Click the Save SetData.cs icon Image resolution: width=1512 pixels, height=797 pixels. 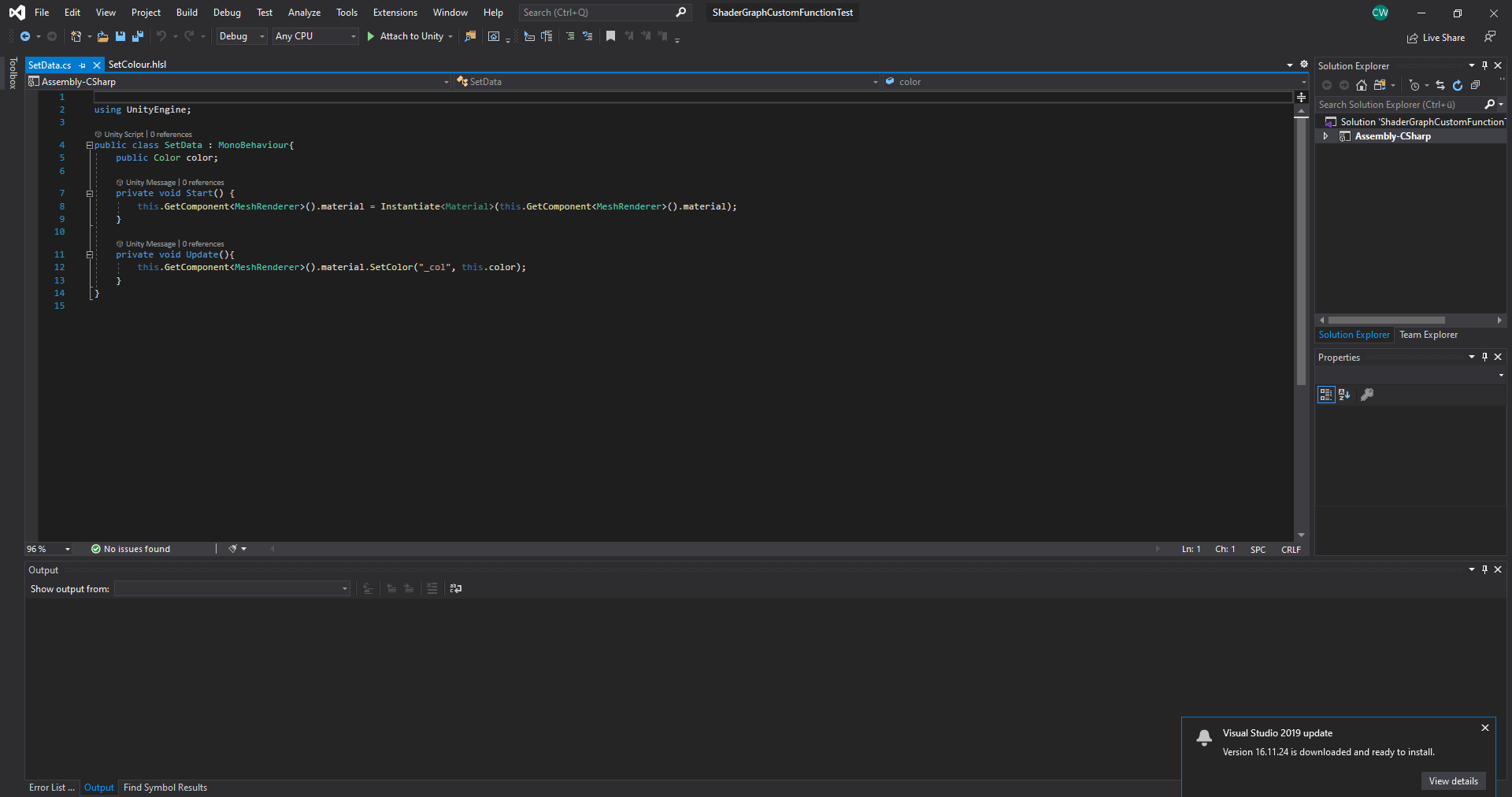(x=120, y=36)
